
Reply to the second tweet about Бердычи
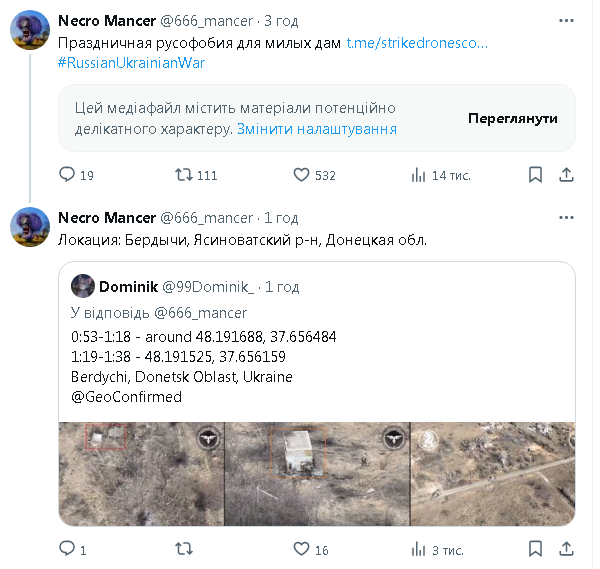[x=68, y=549]
